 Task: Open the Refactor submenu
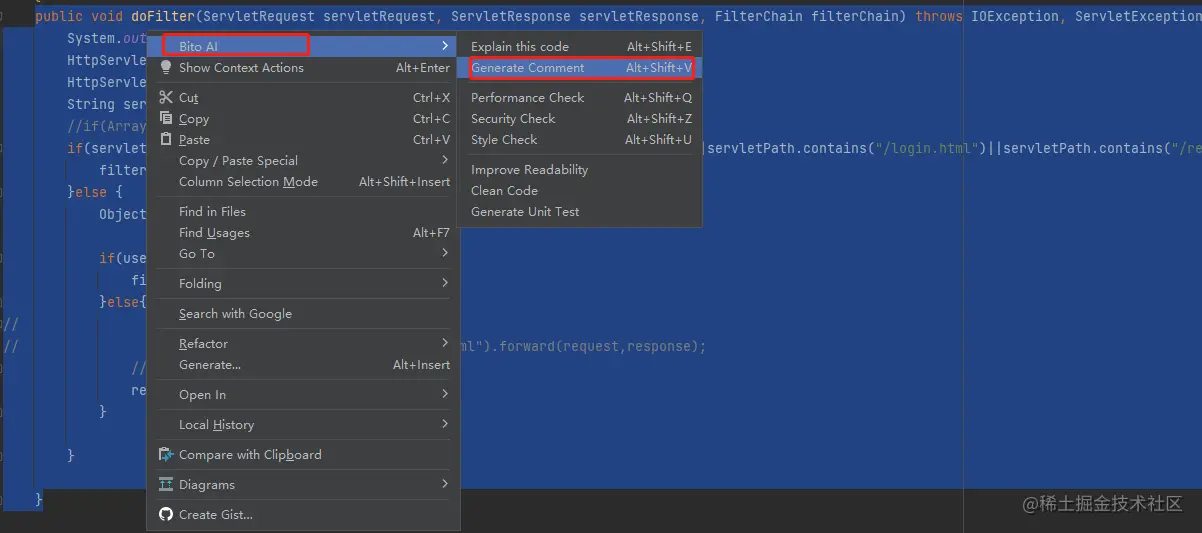[x=303, y=343]
